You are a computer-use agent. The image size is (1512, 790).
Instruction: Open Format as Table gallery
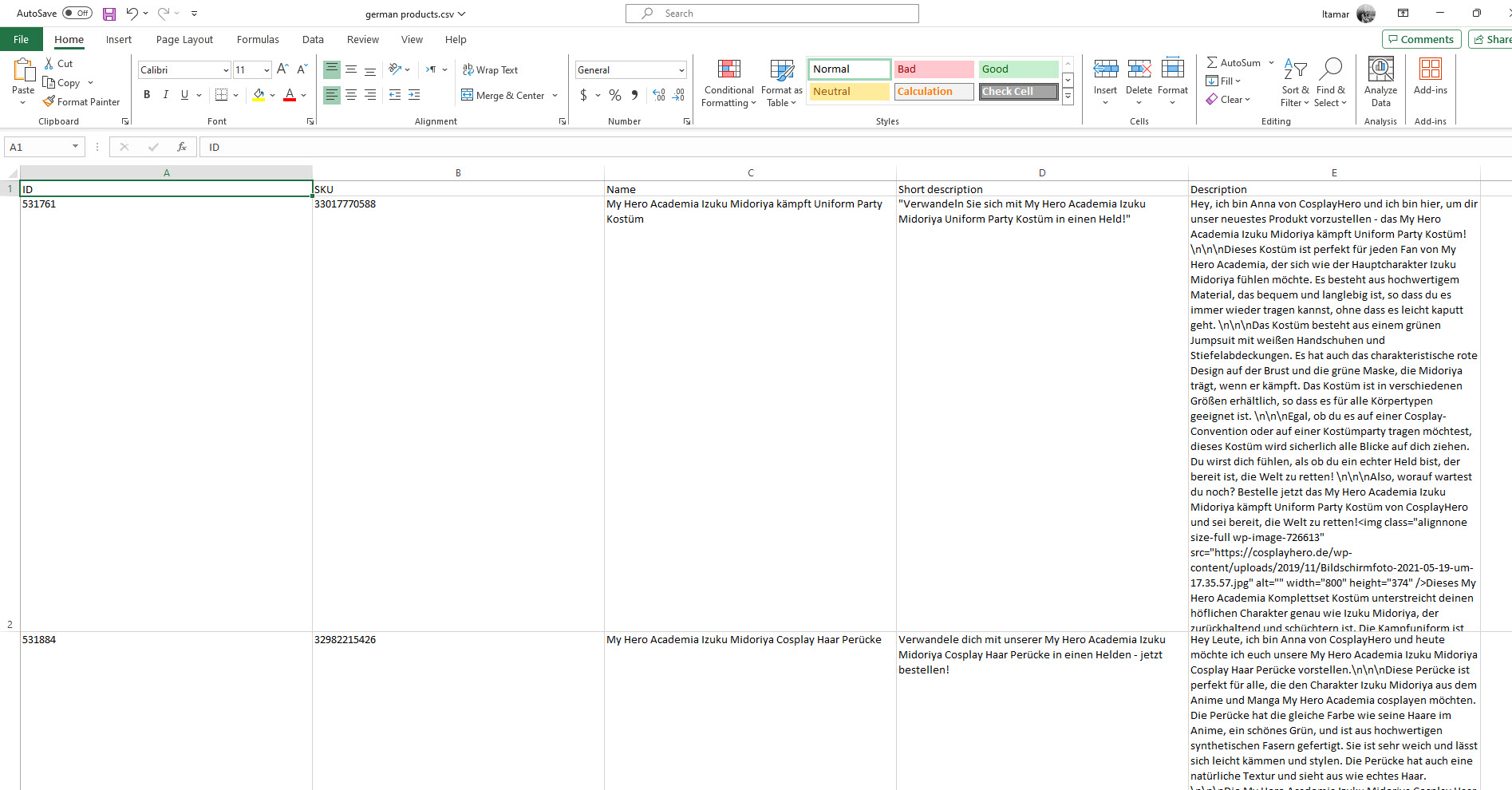(782, 83)
